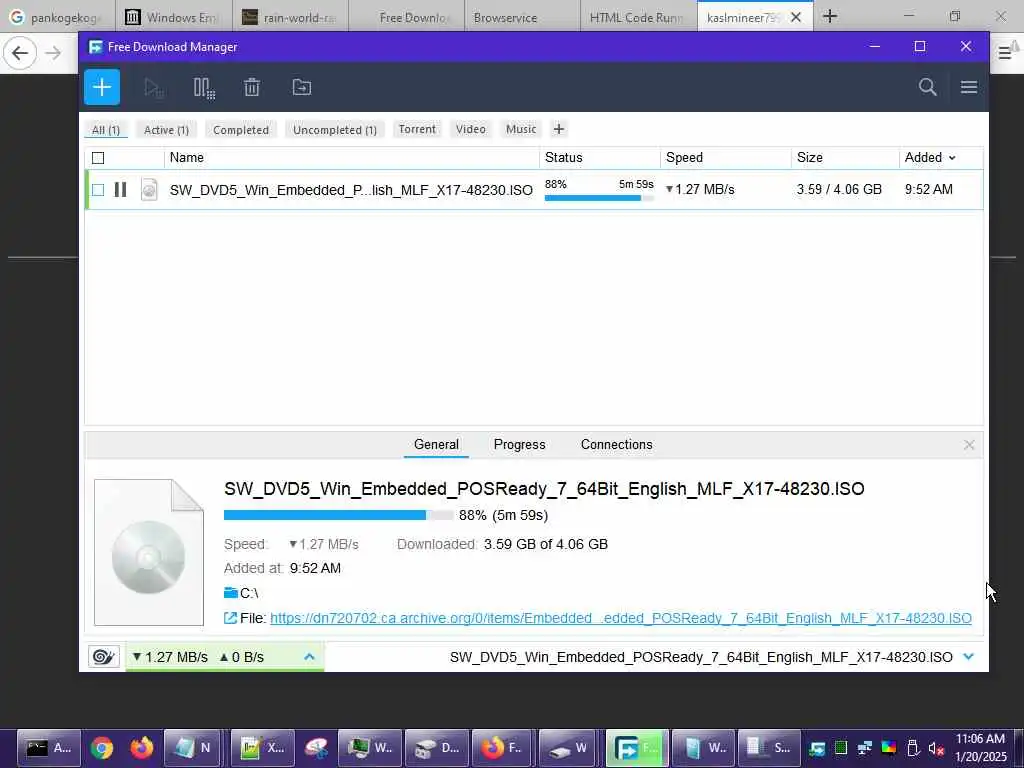Close the kaslmineer browser tab

795,17
